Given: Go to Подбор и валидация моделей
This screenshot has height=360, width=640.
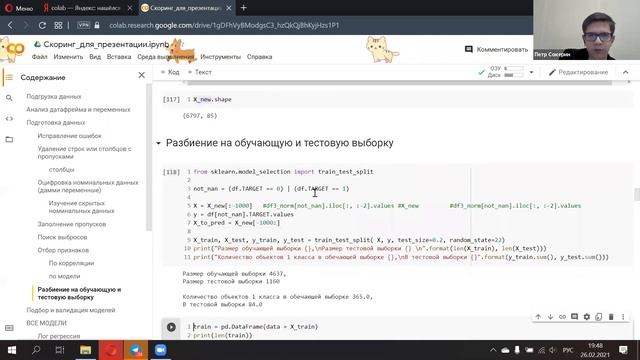Looking at the screenshot, I should click(x=71, y=310).
